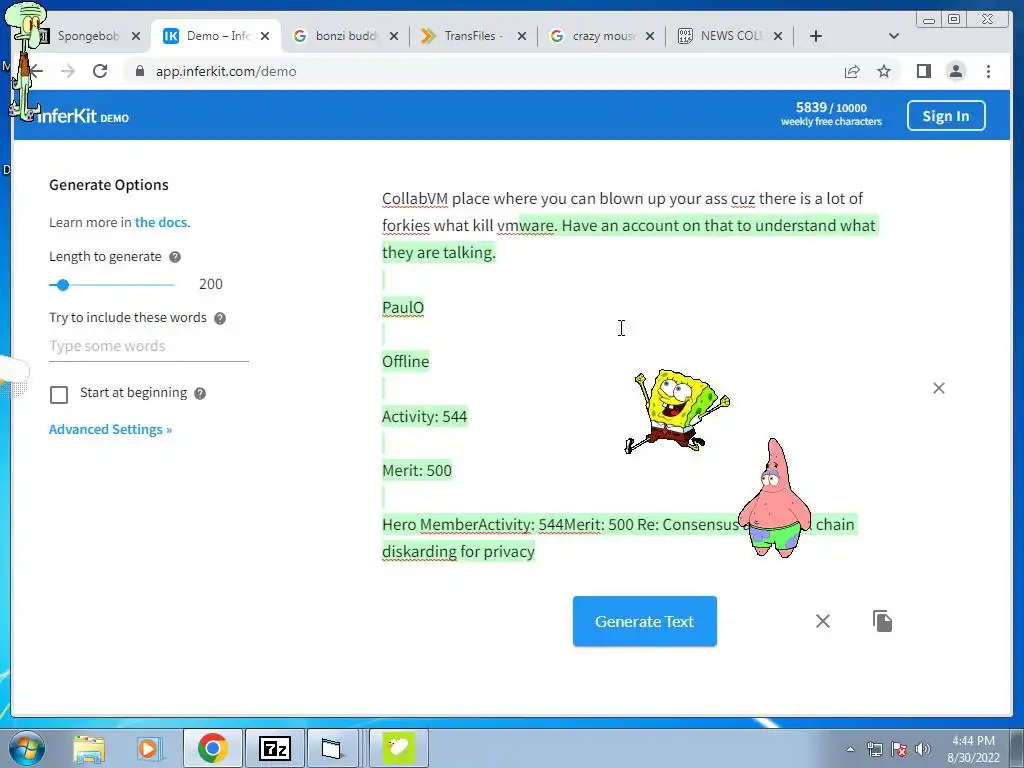Close the NEWS COLL tab
The width and height of the screenshot is (1024, 768).
tap(778, 36)
